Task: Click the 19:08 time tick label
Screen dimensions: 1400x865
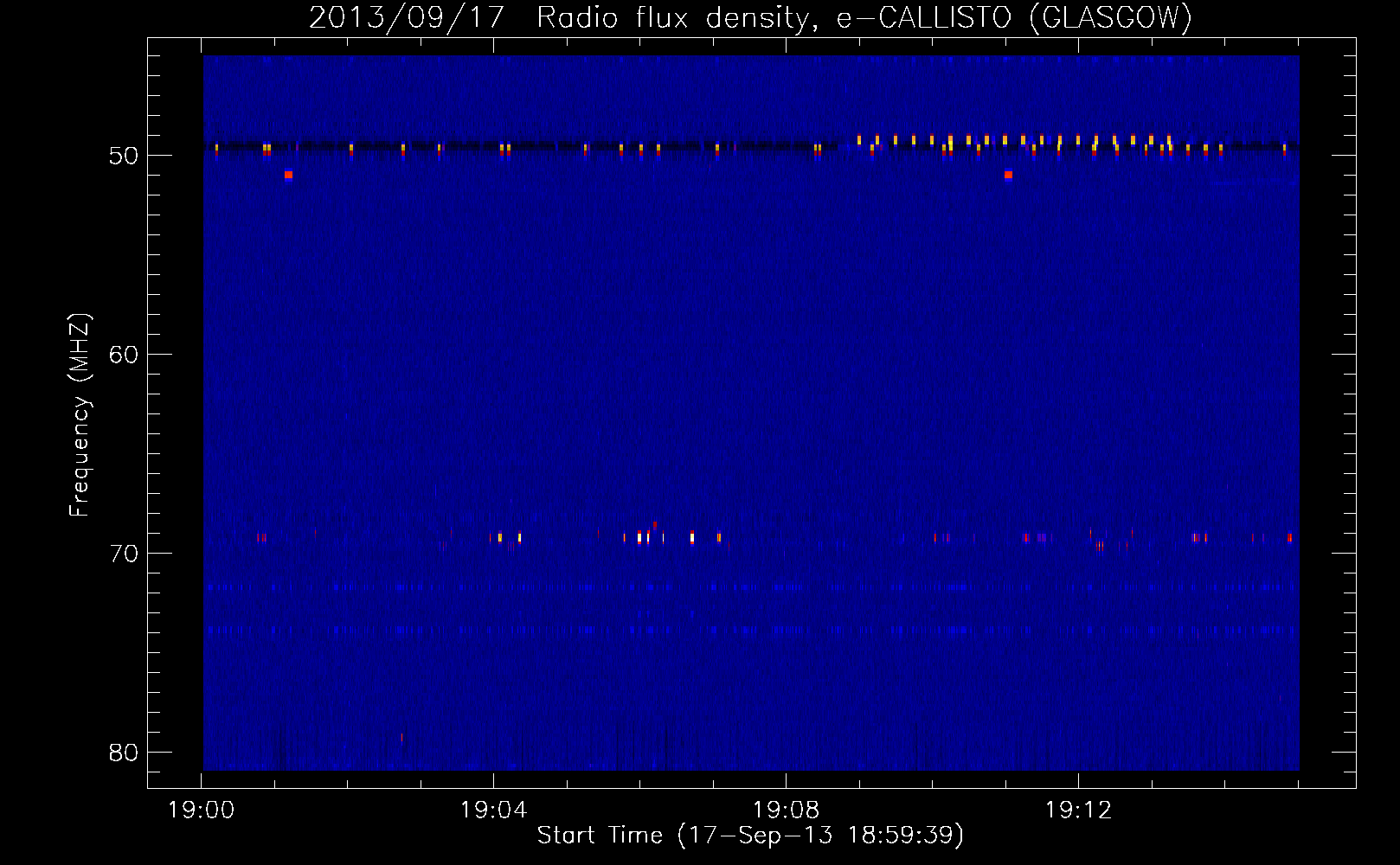Action: pos(786,811)
